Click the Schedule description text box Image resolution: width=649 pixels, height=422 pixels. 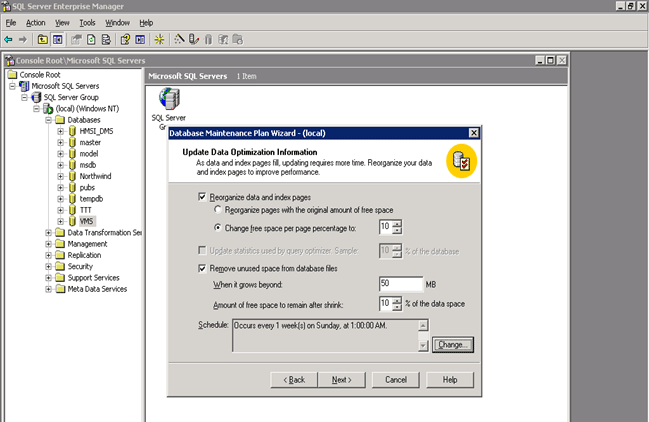pyautogui.click(x=326, y=335)
